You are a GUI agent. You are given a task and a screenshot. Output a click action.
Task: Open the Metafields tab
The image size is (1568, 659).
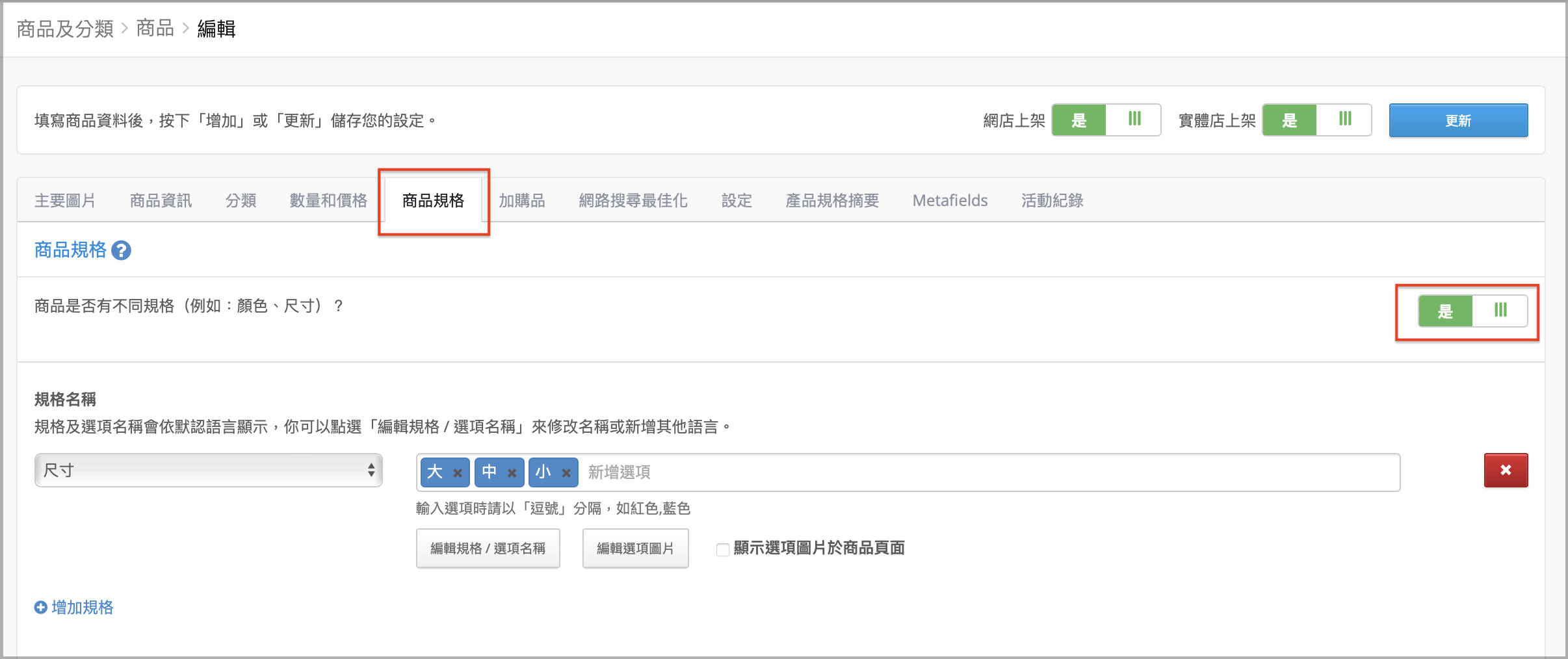click(950, 200)
